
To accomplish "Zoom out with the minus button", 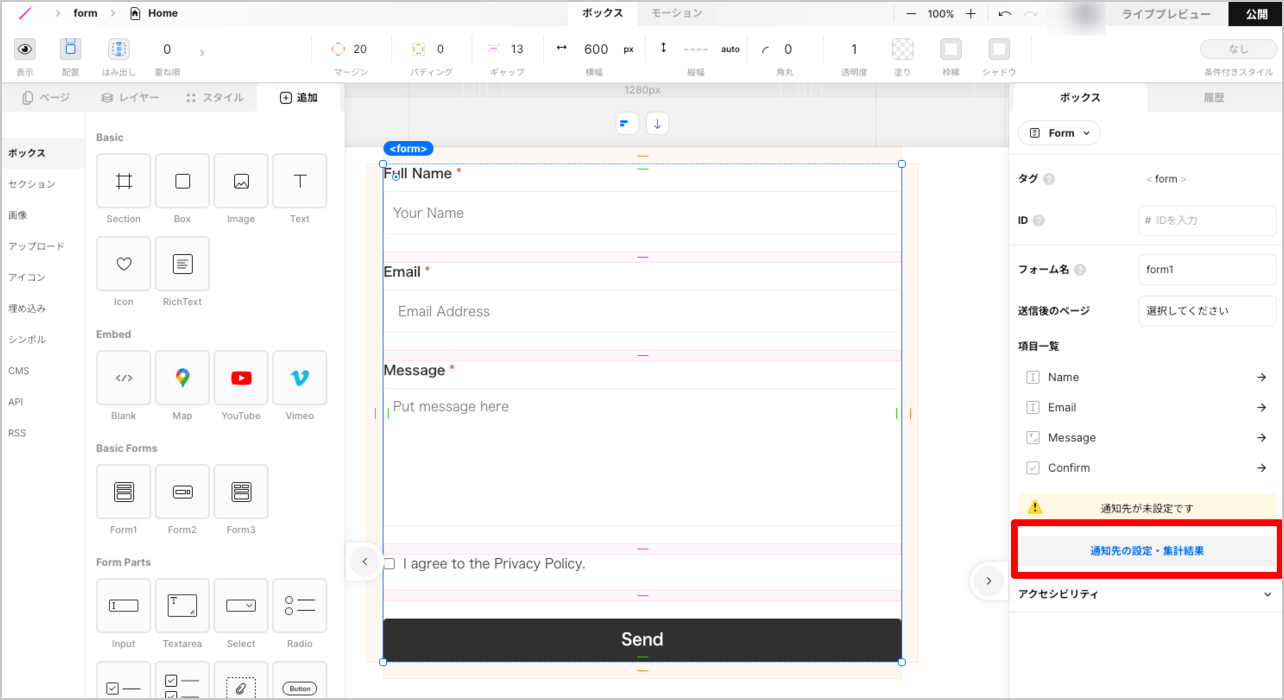I will click(911, 14).
